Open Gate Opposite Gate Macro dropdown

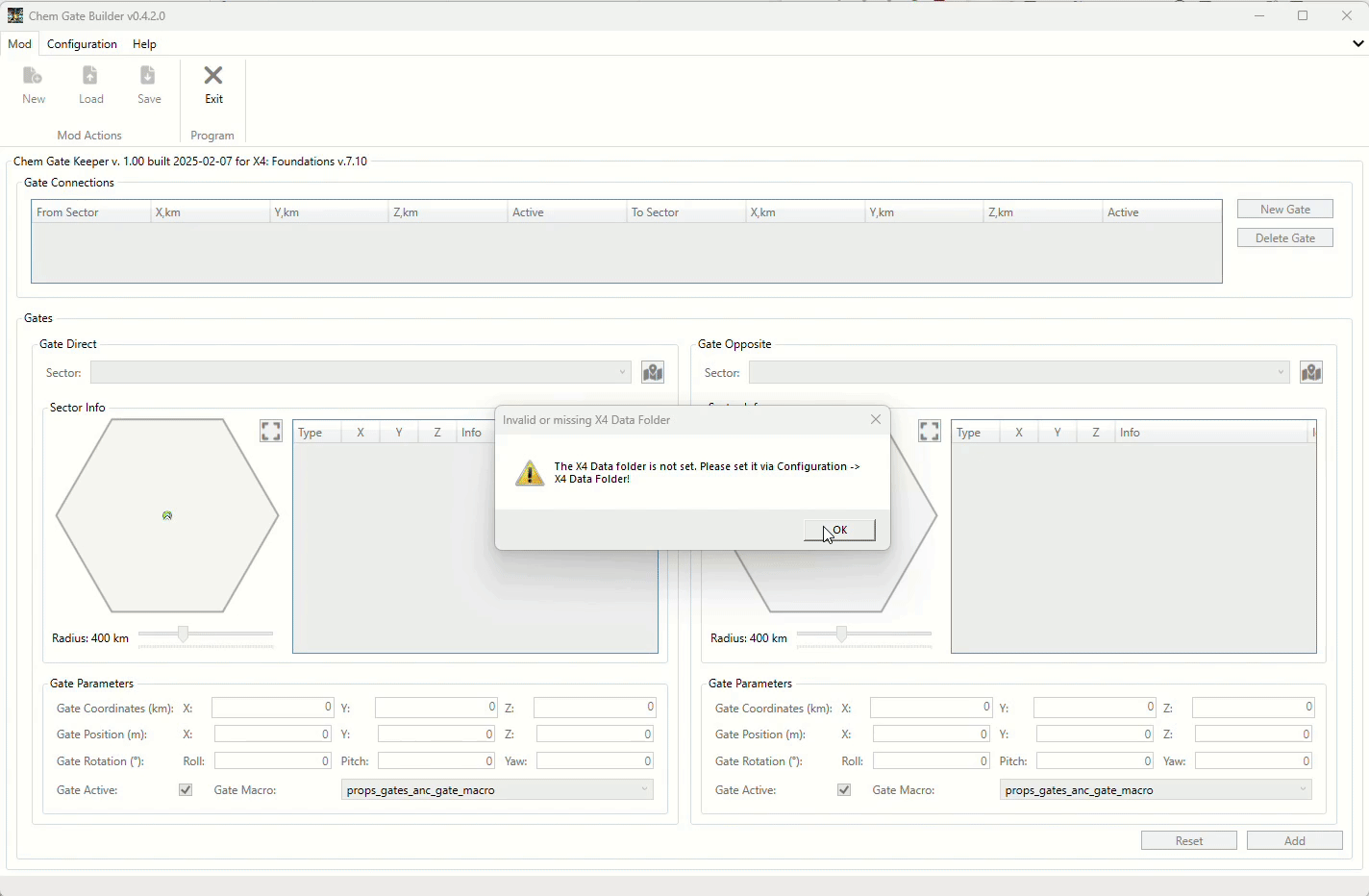click(x=1156, y=790)
